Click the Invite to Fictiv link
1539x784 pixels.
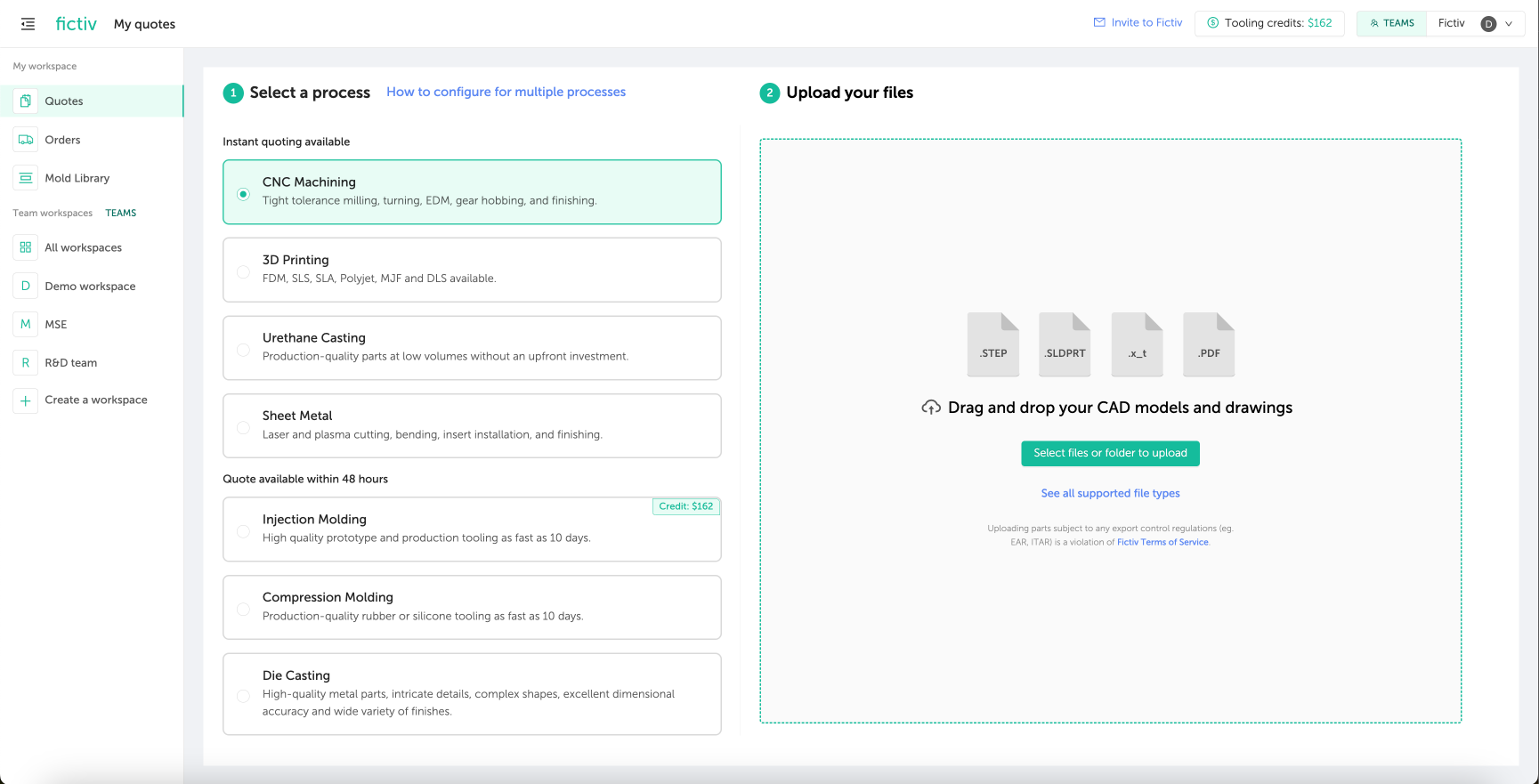1138,23
